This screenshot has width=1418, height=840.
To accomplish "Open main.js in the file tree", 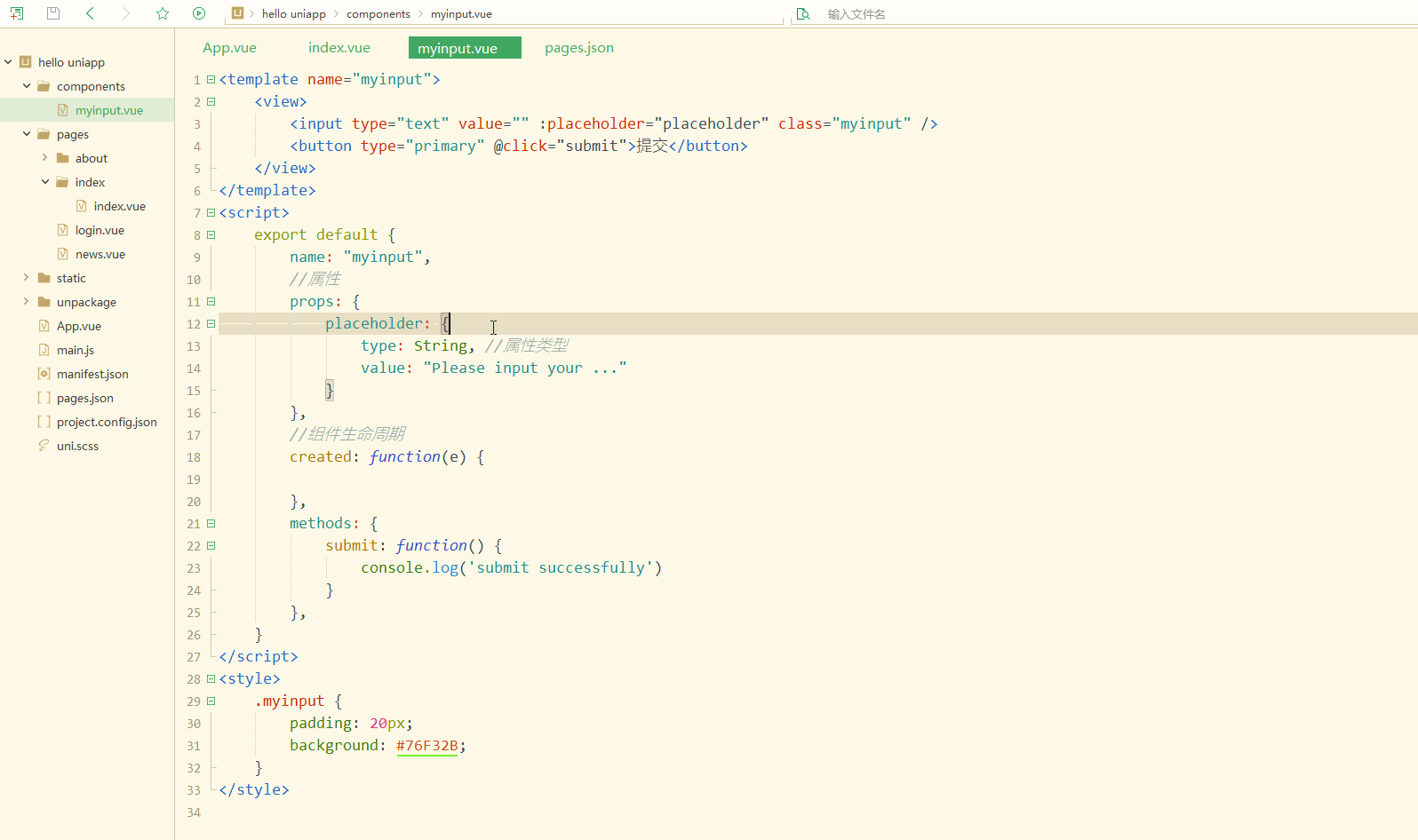I will click(76, 350).
